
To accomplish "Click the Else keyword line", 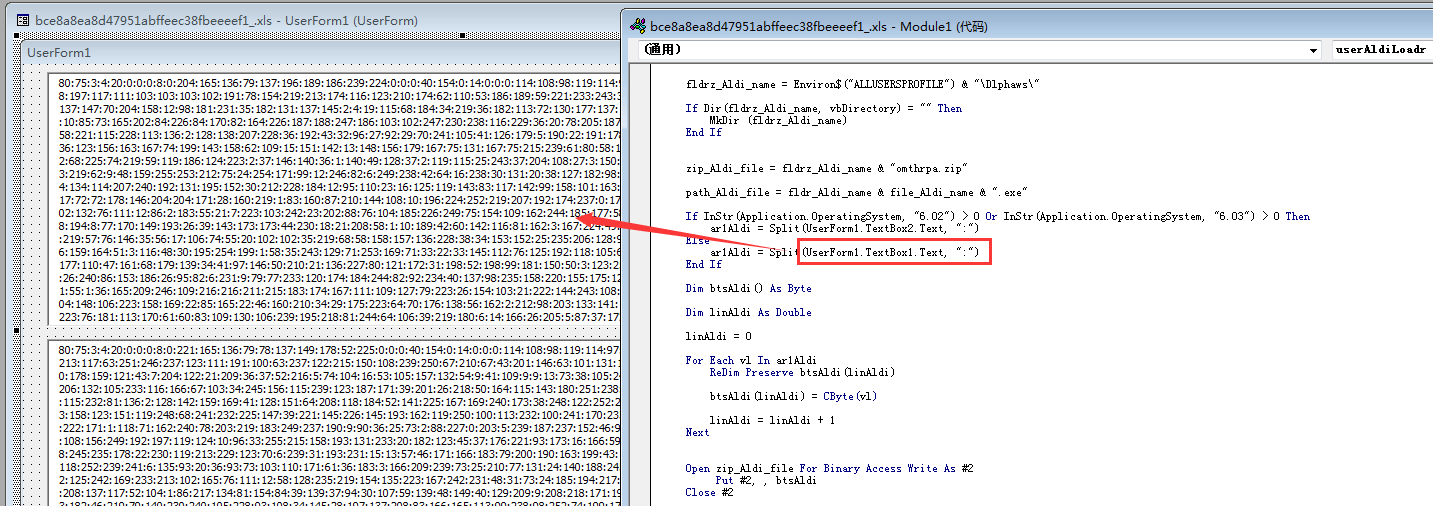I will click(698, 241).
